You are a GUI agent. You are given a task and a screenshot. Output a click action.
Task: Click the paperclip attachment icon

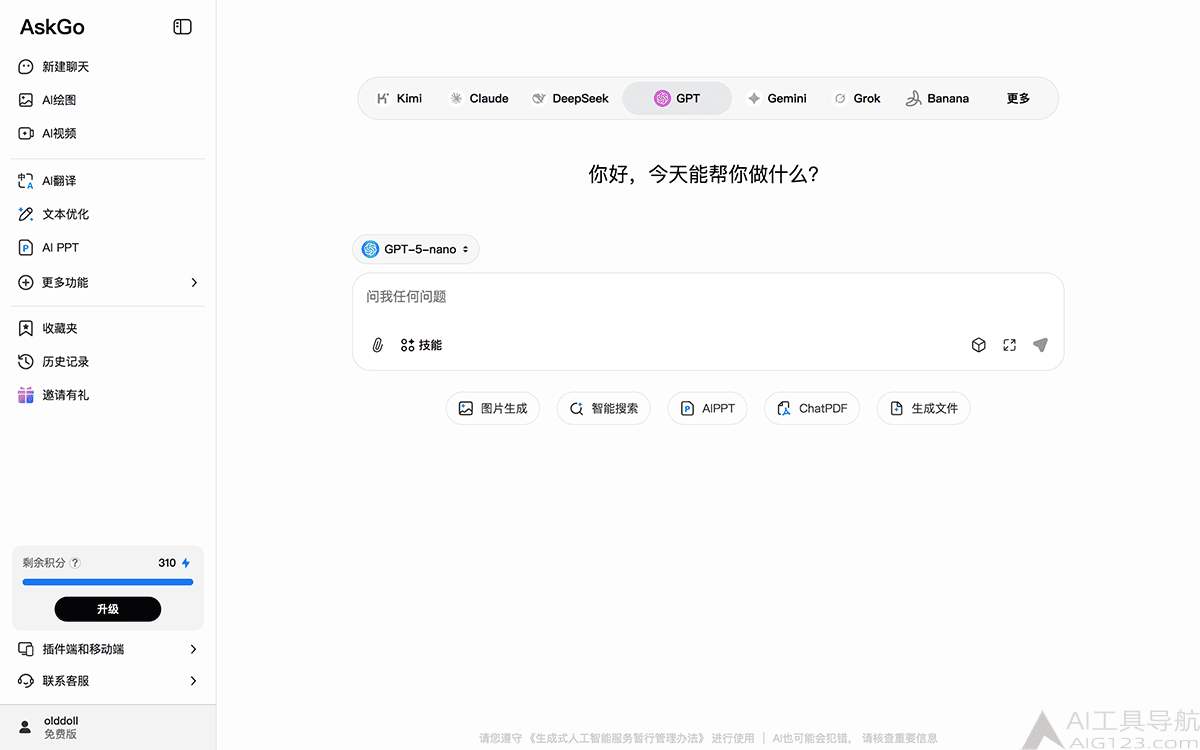tap(378, 345)
